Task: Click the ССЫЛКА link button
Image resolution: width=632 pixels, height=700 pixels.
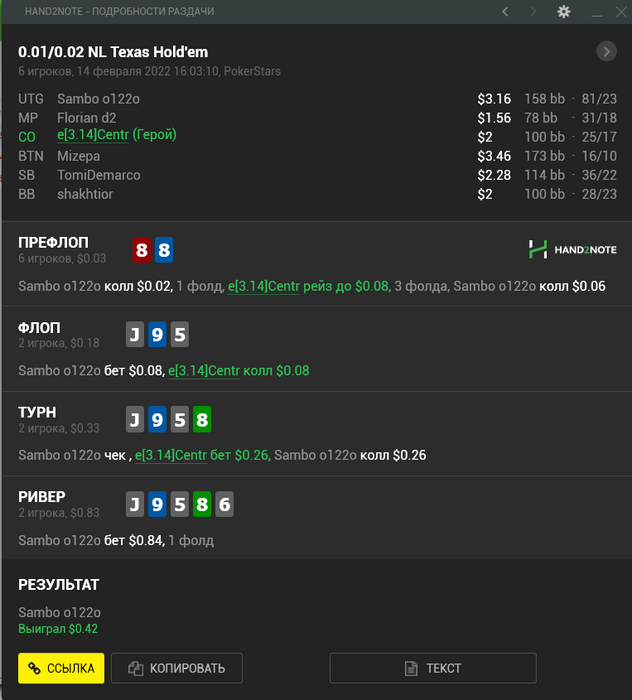Action: pyautogui.click(x=61, y=668)
